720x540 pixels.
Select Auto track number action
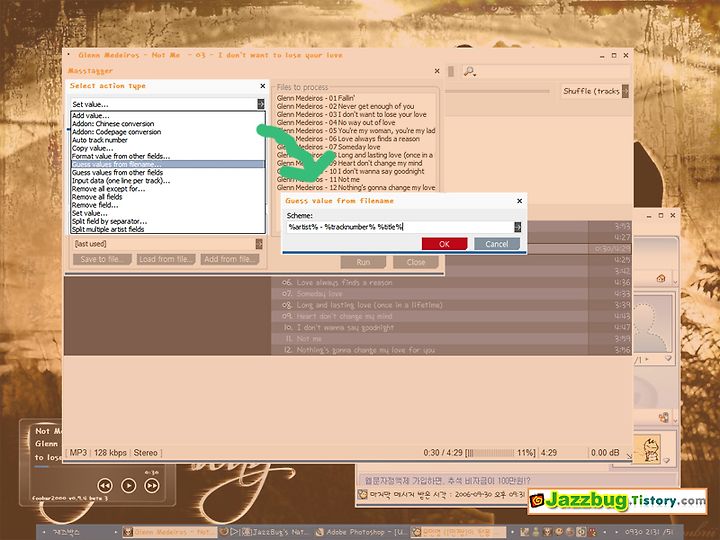(x=168, y=140)
